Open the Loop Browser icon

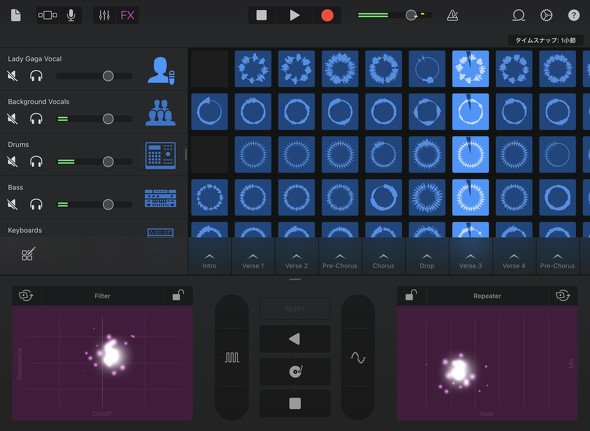(519, 15)
